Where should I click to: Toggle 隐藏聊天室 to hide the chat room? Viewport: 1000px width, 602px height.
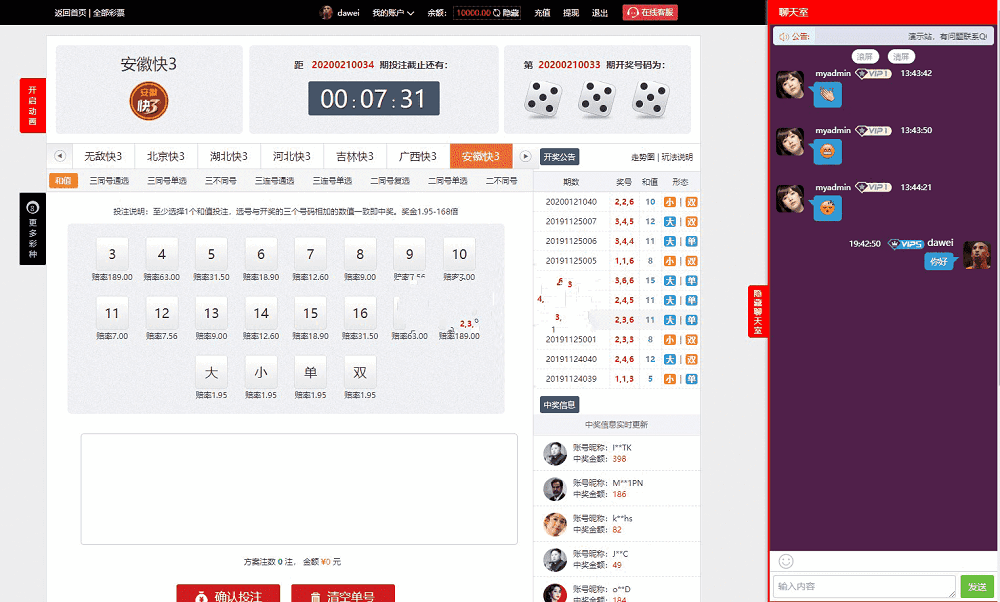(x=758, y=311)
